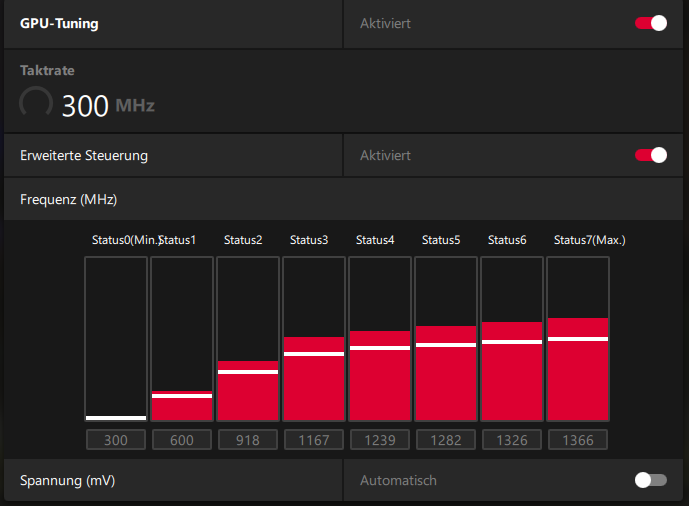Disable the Erweiterte Steuerung switch
This screenshot has height=506, width=689.
(x=651, y=155)
